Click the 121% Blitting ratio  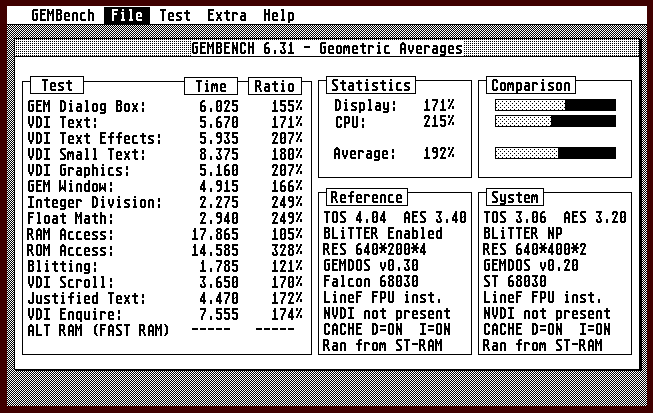pos(287,266)
